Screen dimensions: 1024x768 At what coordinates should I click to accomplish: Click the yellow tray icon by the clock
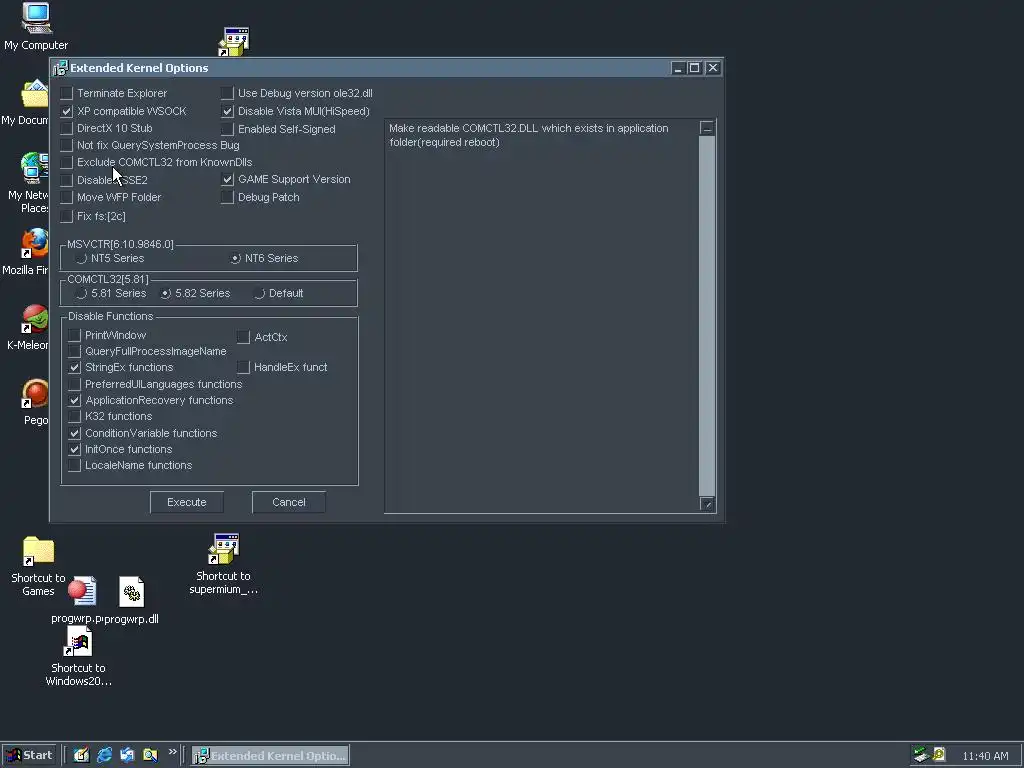939,754
